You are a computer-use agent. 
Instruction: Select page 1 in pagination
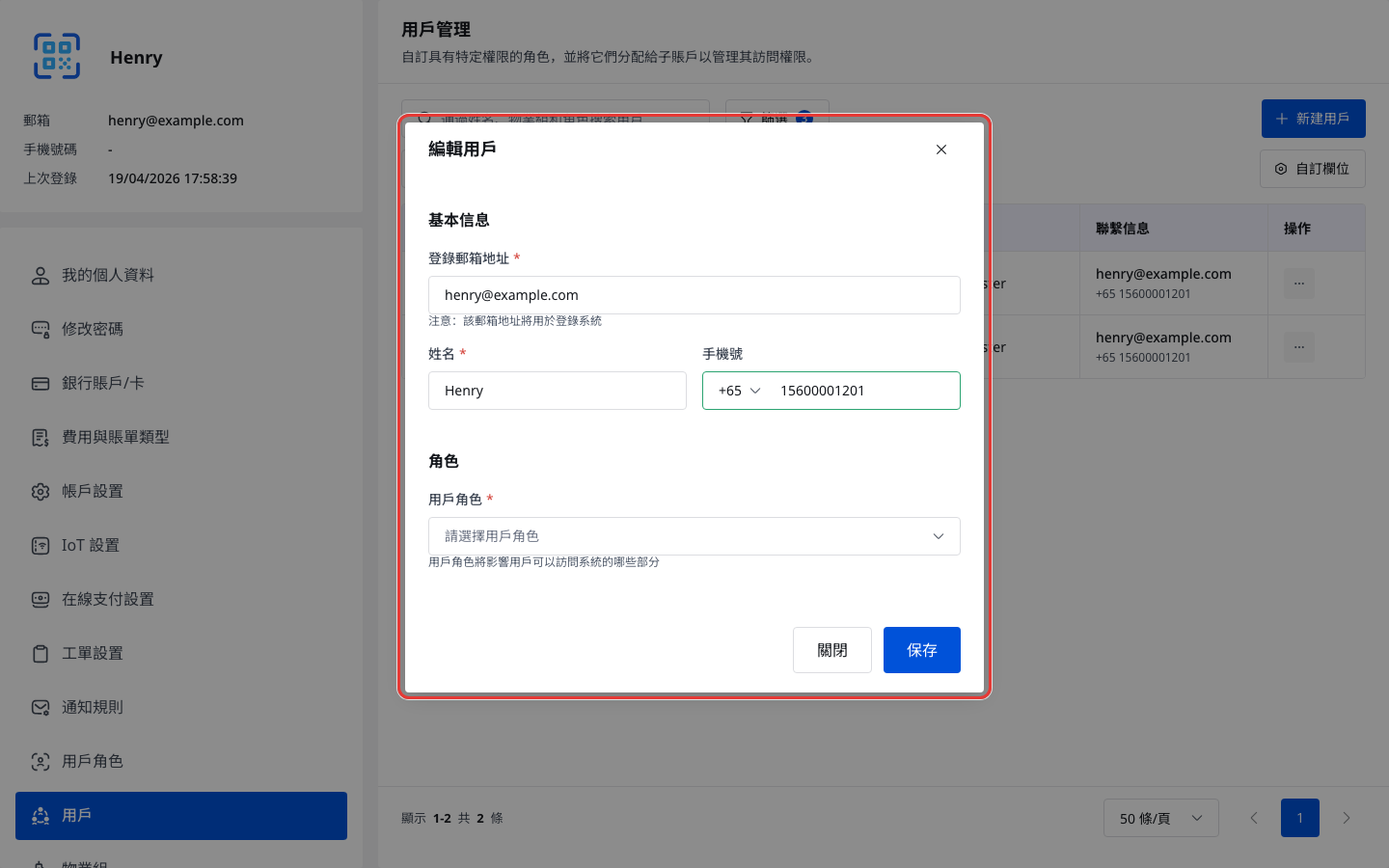(1300, 818)
